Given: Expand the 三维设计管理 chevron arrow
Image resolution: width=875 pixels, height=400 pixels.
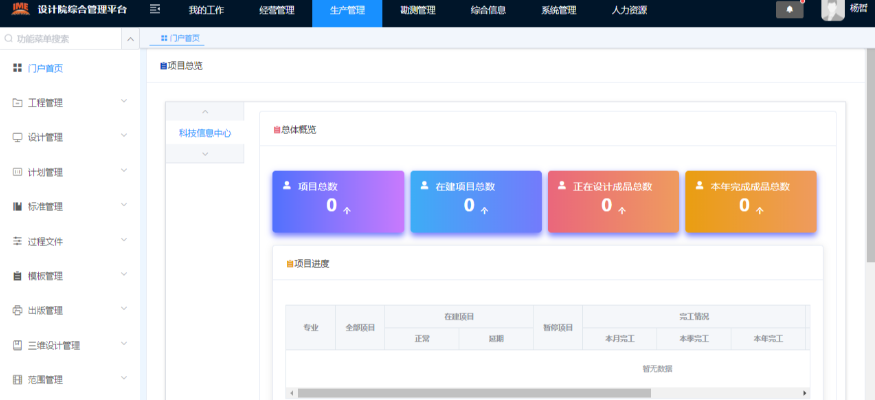Looking at the screenshot, I should pyautogui.click(x=124, y=345).
